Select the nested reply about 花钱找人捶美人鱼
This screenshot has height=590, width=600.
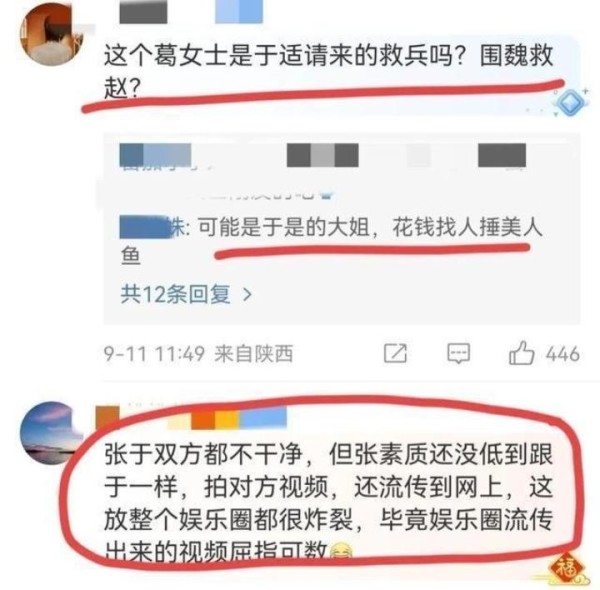(331, 241)
